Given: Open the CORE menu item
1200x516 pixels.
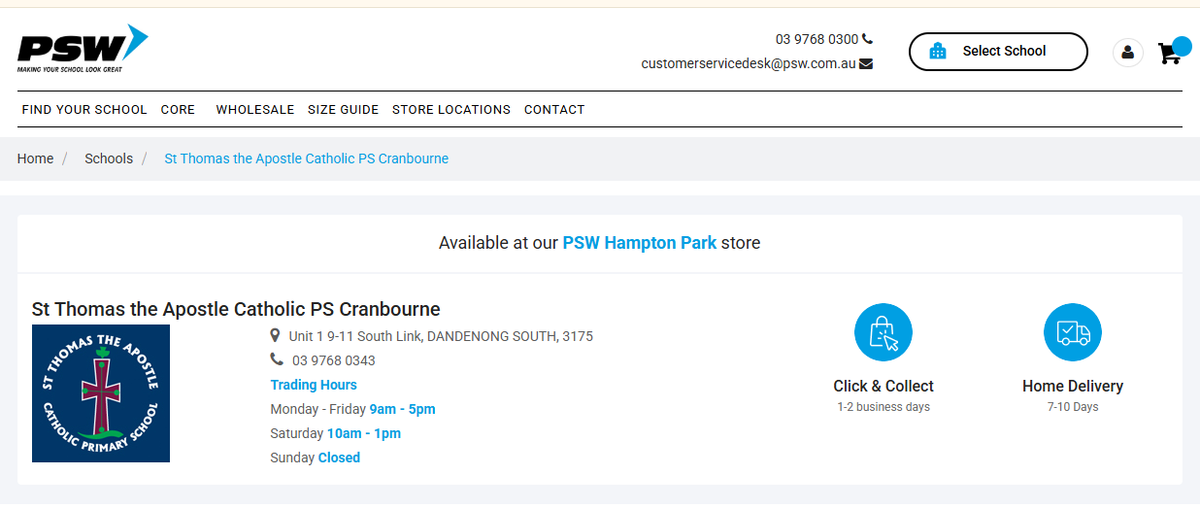Looking at the screenshot, I should [178, 110].
